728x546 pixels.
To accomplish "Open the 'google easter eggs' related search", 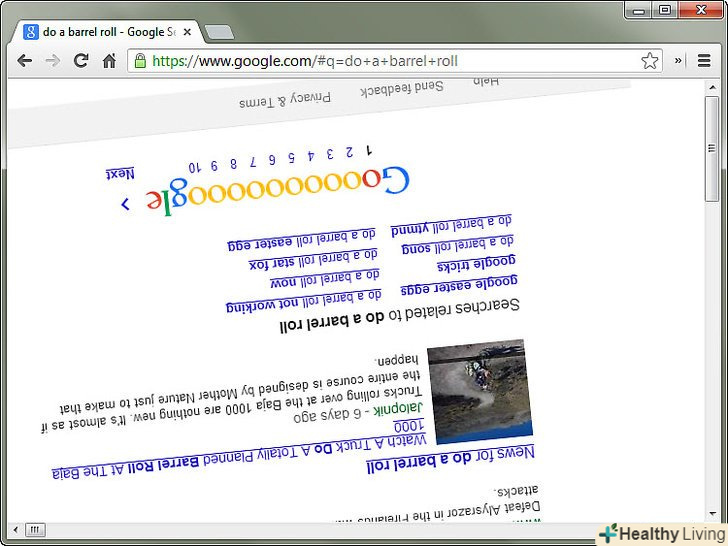I will tap(459, 285).
